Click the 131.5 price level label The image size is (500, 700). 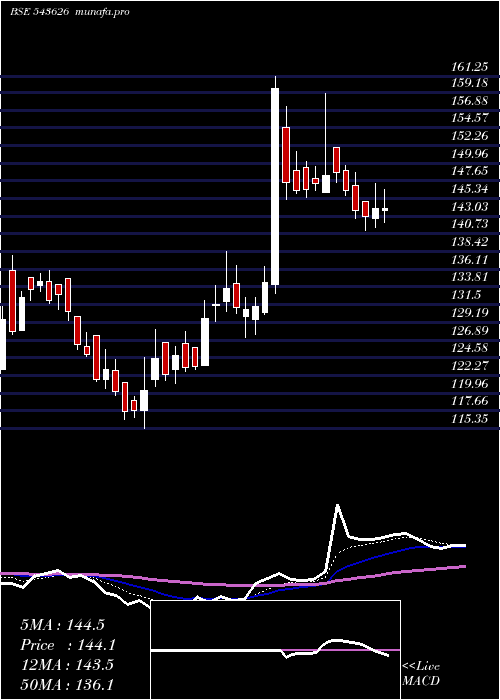466,295
